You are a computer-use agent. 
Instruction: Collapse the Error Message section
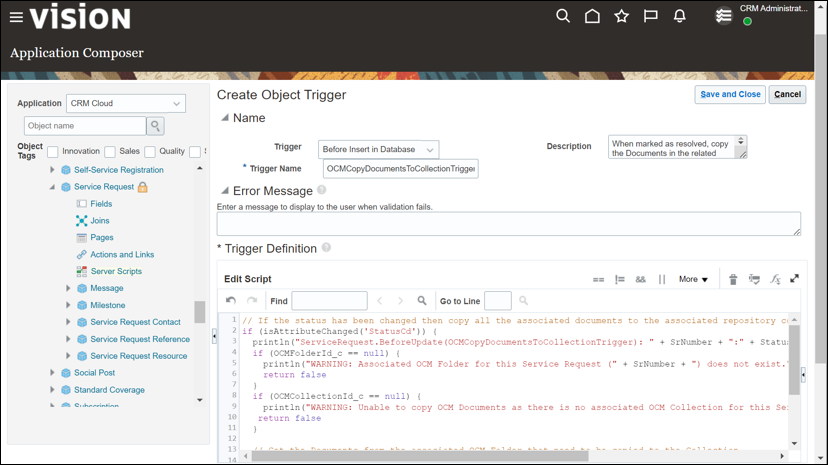coord(225,191)
